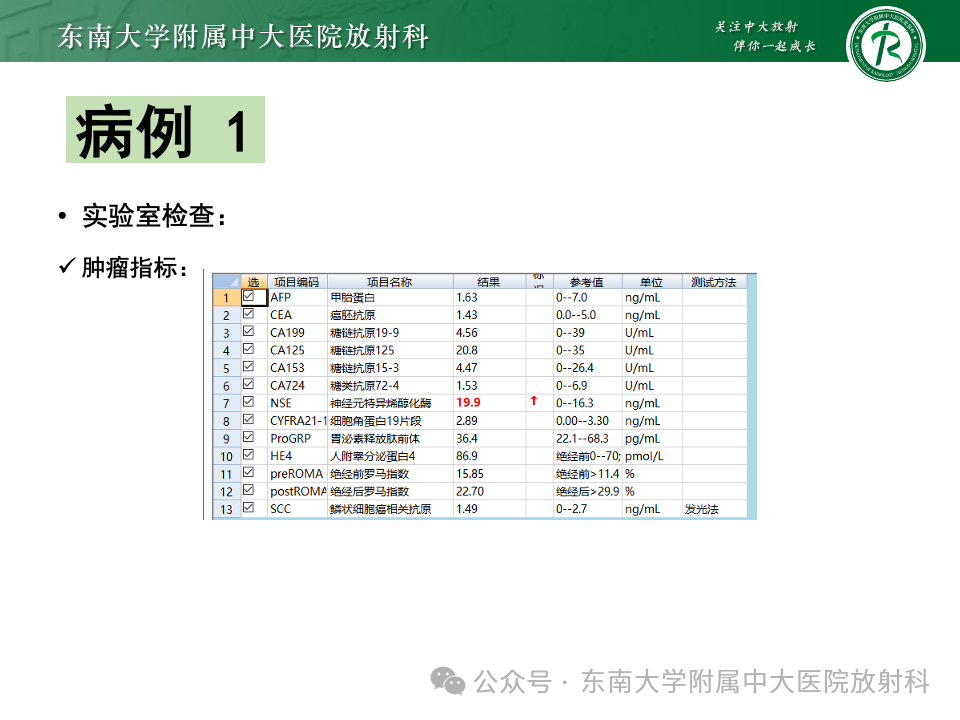Click the 糖链抗原19-9 name cell

(x=390, y=333)
